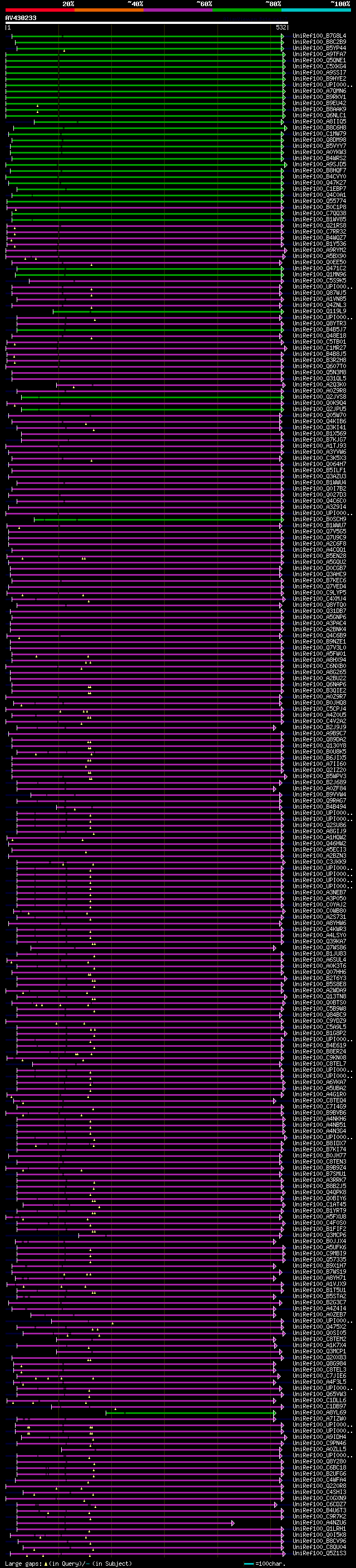
Task: Open hit UniRef100_Q5QNE1
Action: (319, 60)
